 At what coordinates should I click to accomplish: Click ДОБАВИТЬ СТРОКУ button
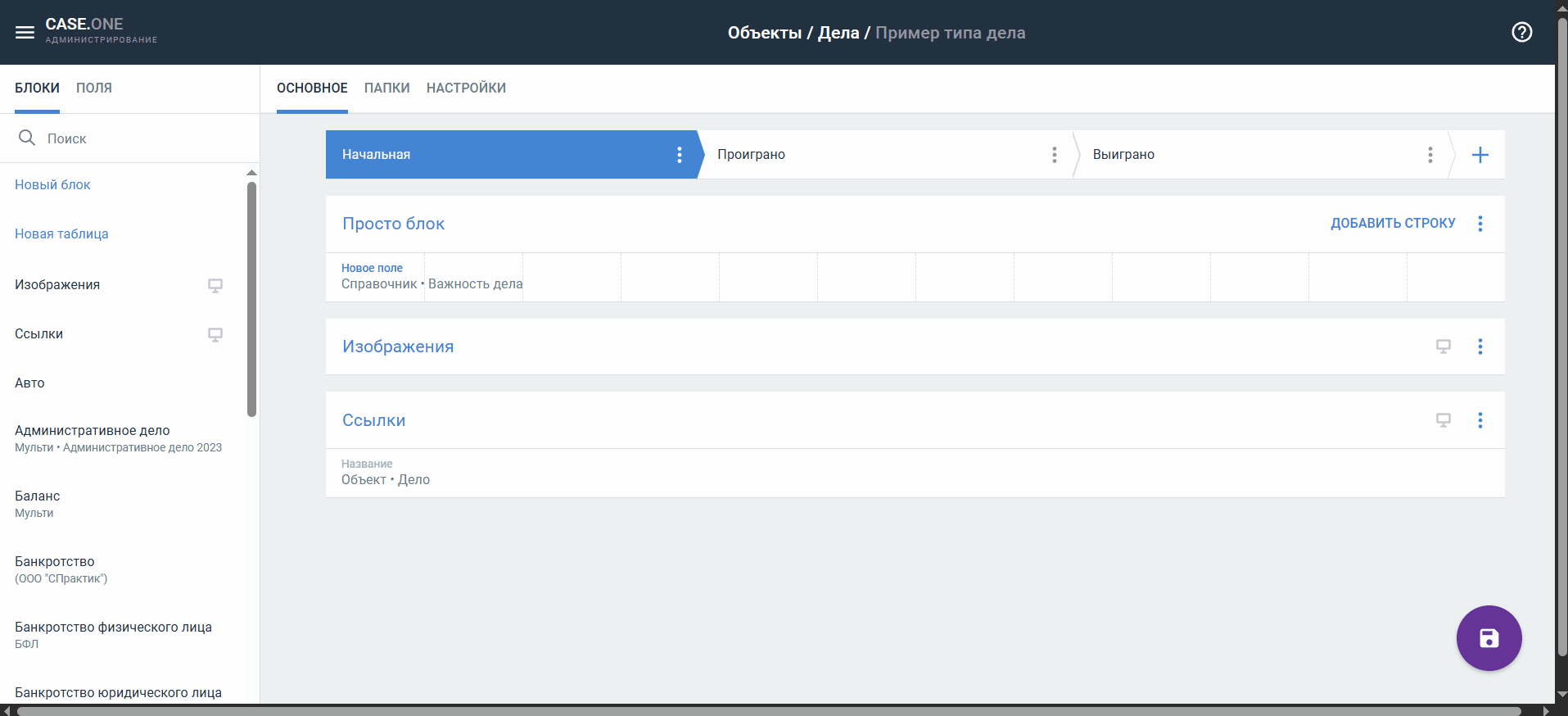(x=1392, y=224)
